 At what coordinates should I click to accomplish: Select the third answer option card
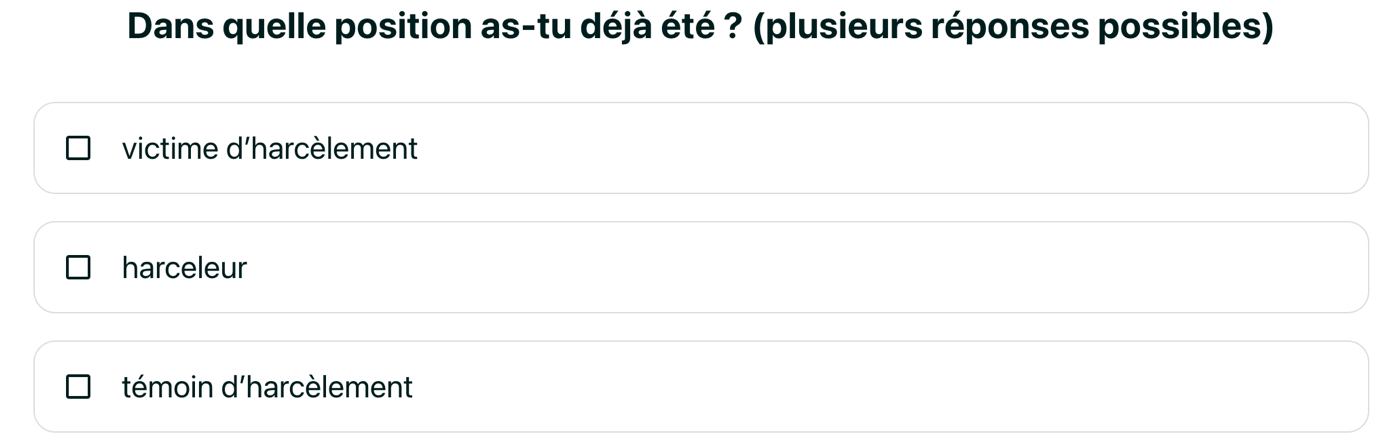pyautogui.click(x=700, y=386)
